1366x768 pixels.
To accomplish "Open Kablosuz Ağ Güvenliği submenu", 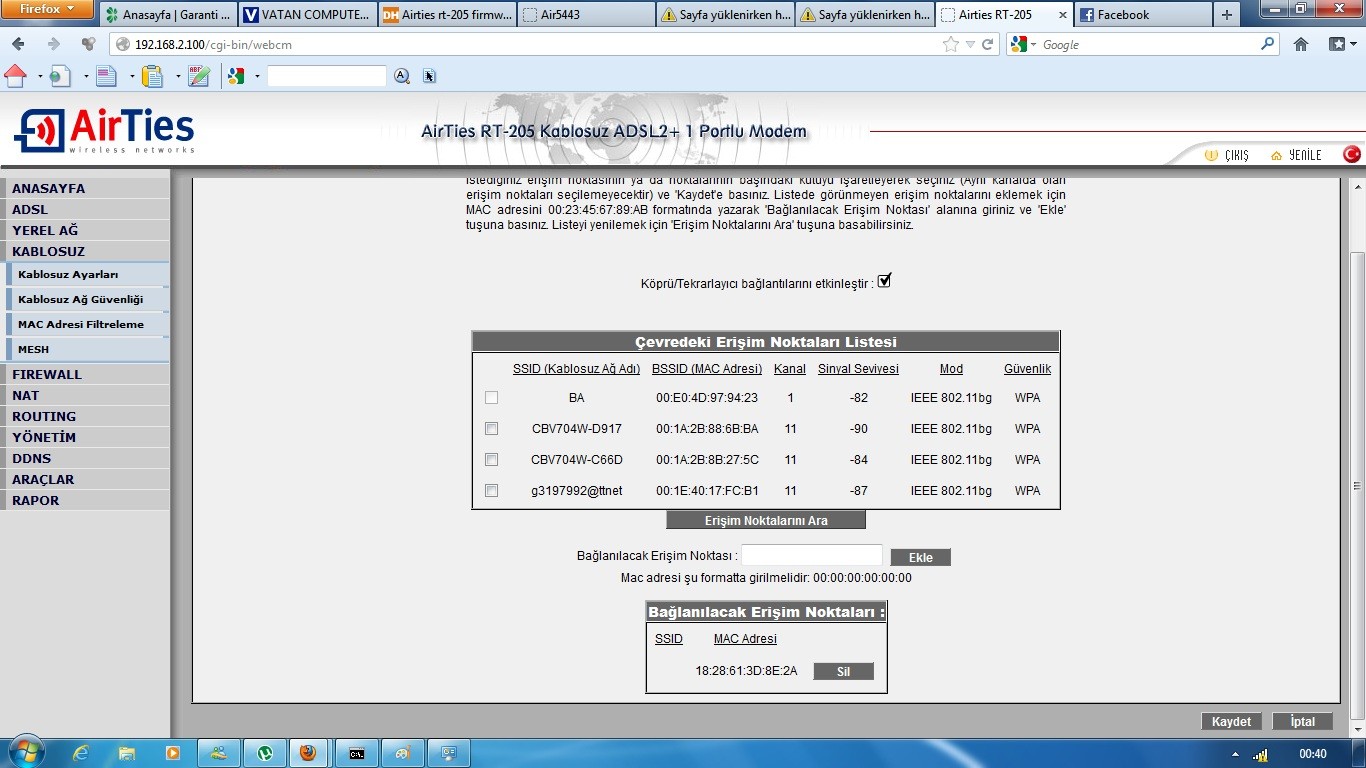I will (x=88, y=299).
